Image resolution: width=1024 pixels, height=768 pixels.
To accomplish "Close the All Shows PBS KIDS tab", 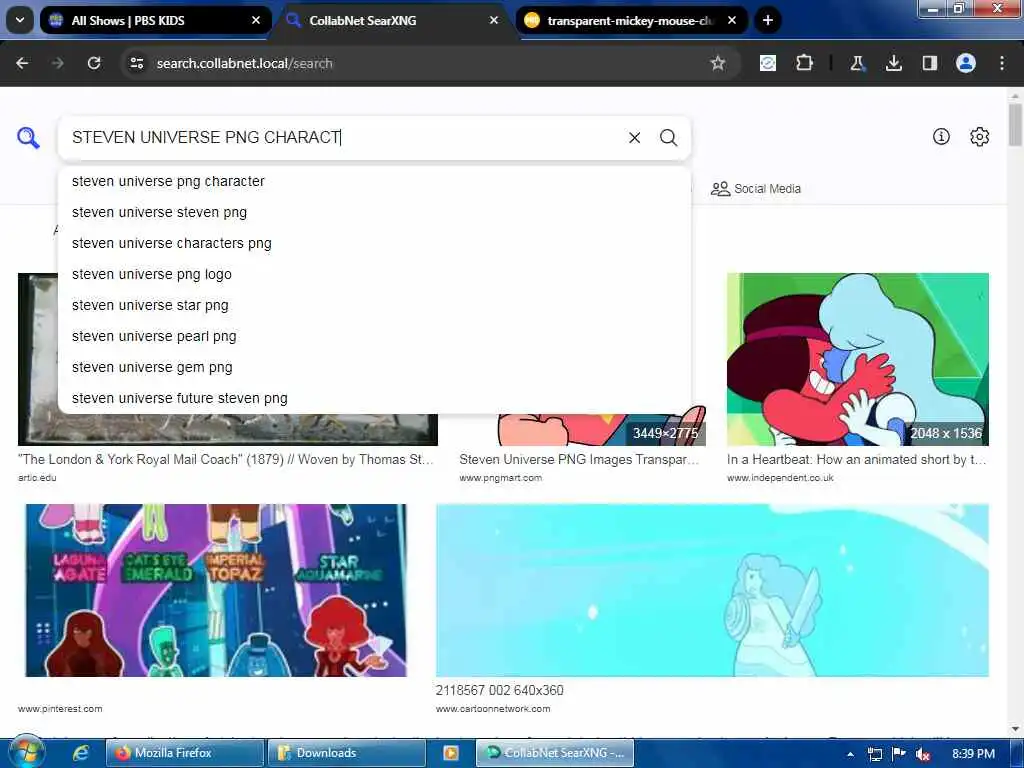I will click(x=256, y=20).
